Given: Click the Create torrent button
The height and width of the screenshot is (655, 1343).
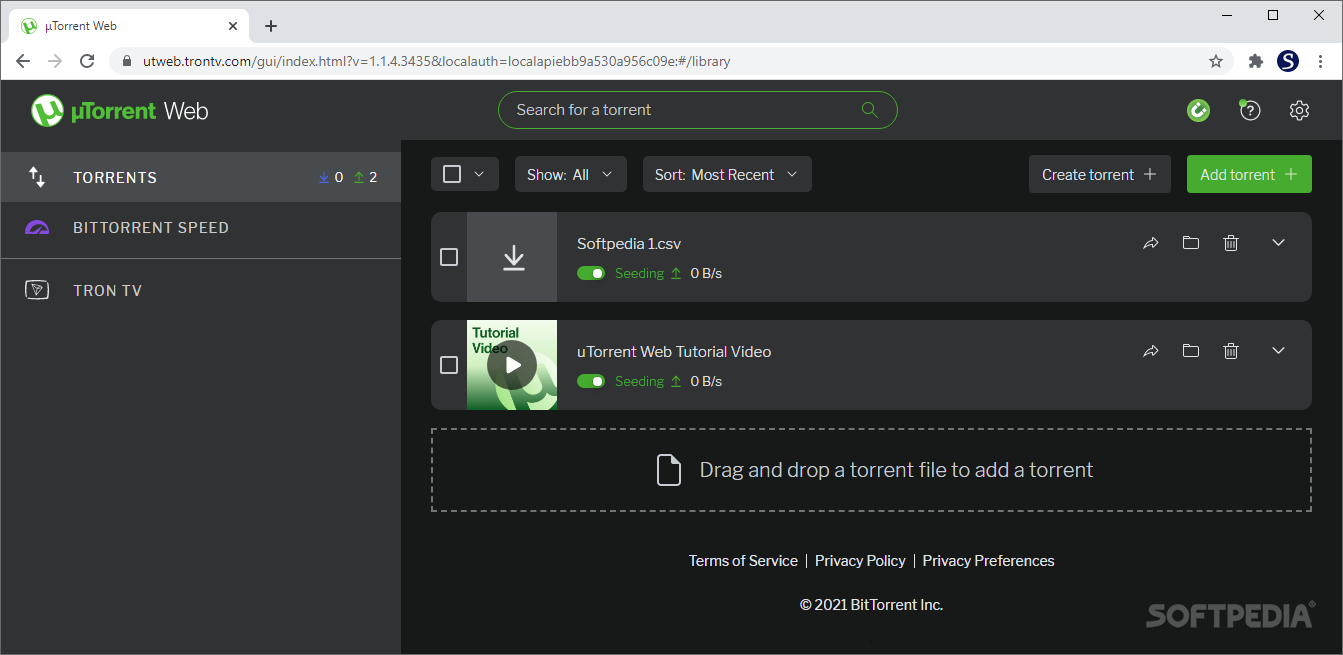Looking at the screenshot, I should tap(1100, 174).
